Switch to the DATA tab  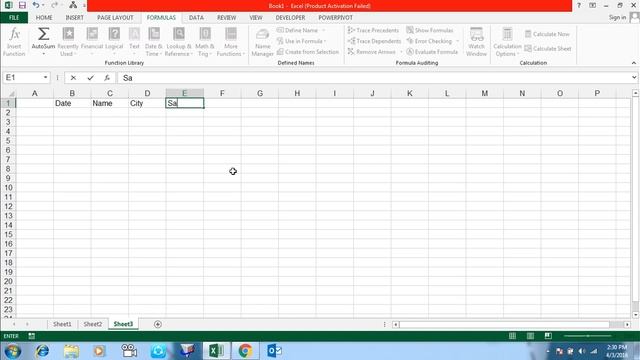pos(196,18)
